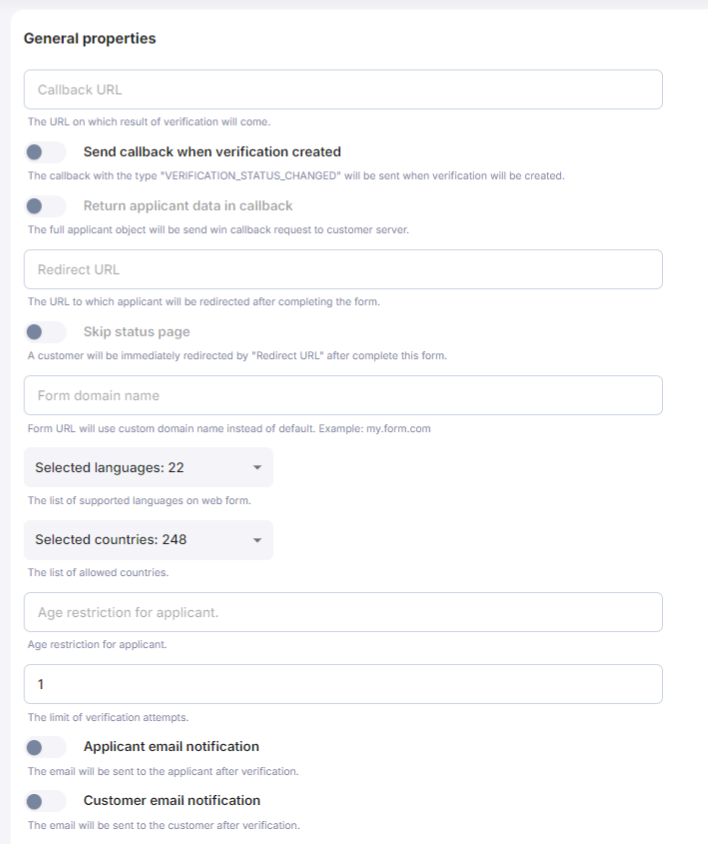Enable Send callback when verification created switch
Viewport: 708px width, 844px height.
(x=44, y=152)
